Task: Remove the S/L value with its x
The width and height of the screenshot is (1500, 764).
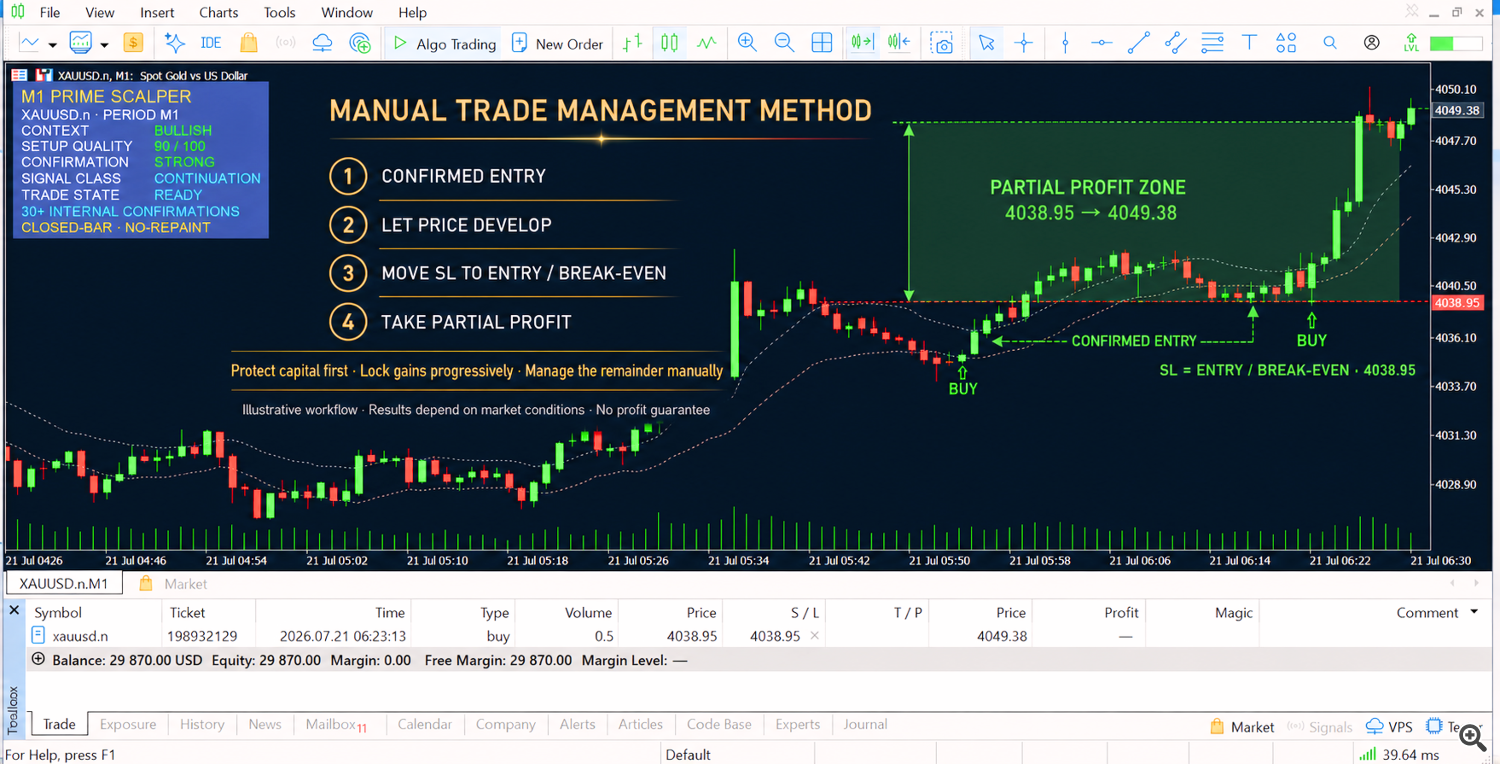Action: (814, 636)
